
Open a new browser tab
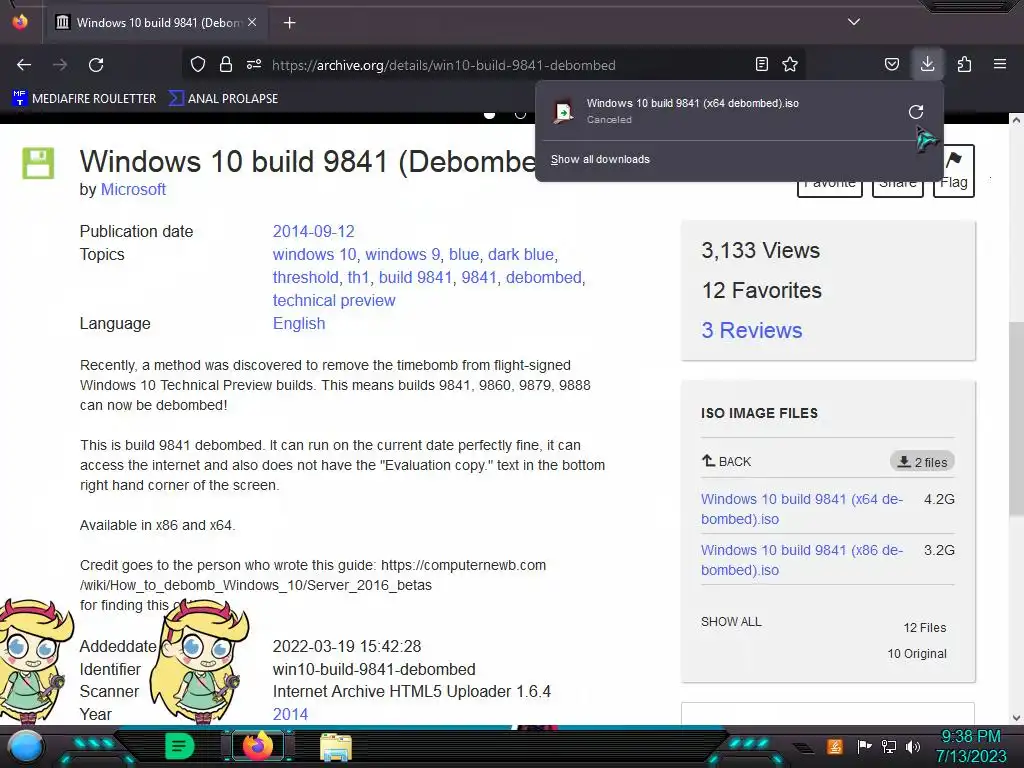click(x=289, y=23)
